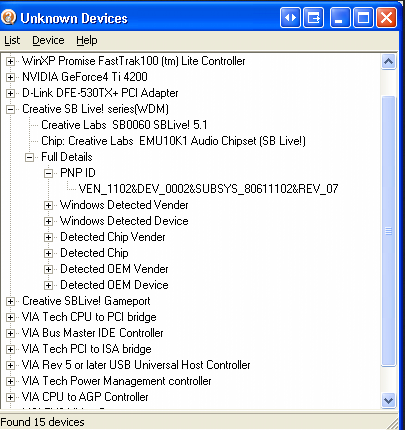Click the Found 15 devices status text

42,422
